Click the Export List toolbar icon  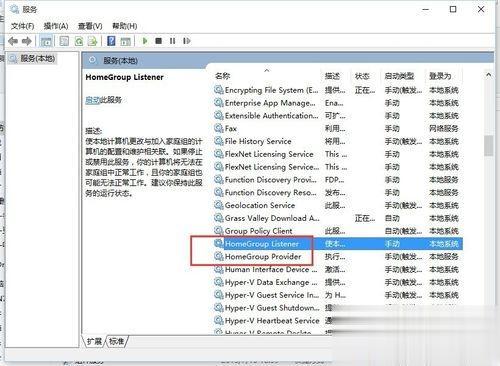[92, 41]
